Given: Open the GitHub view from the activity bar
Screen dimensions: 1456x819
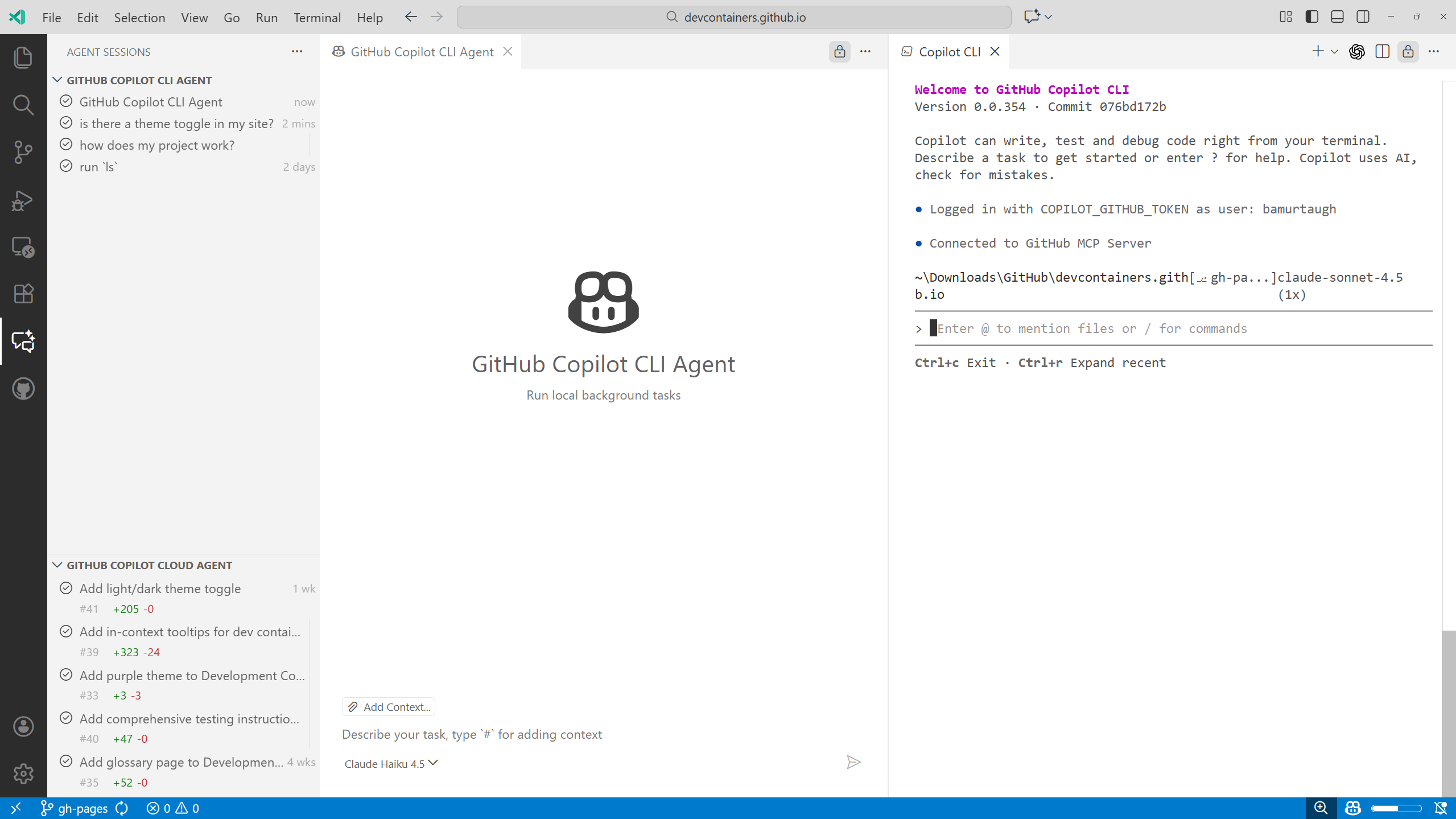Looking at the screenshot, I should (x=23, y=389).
